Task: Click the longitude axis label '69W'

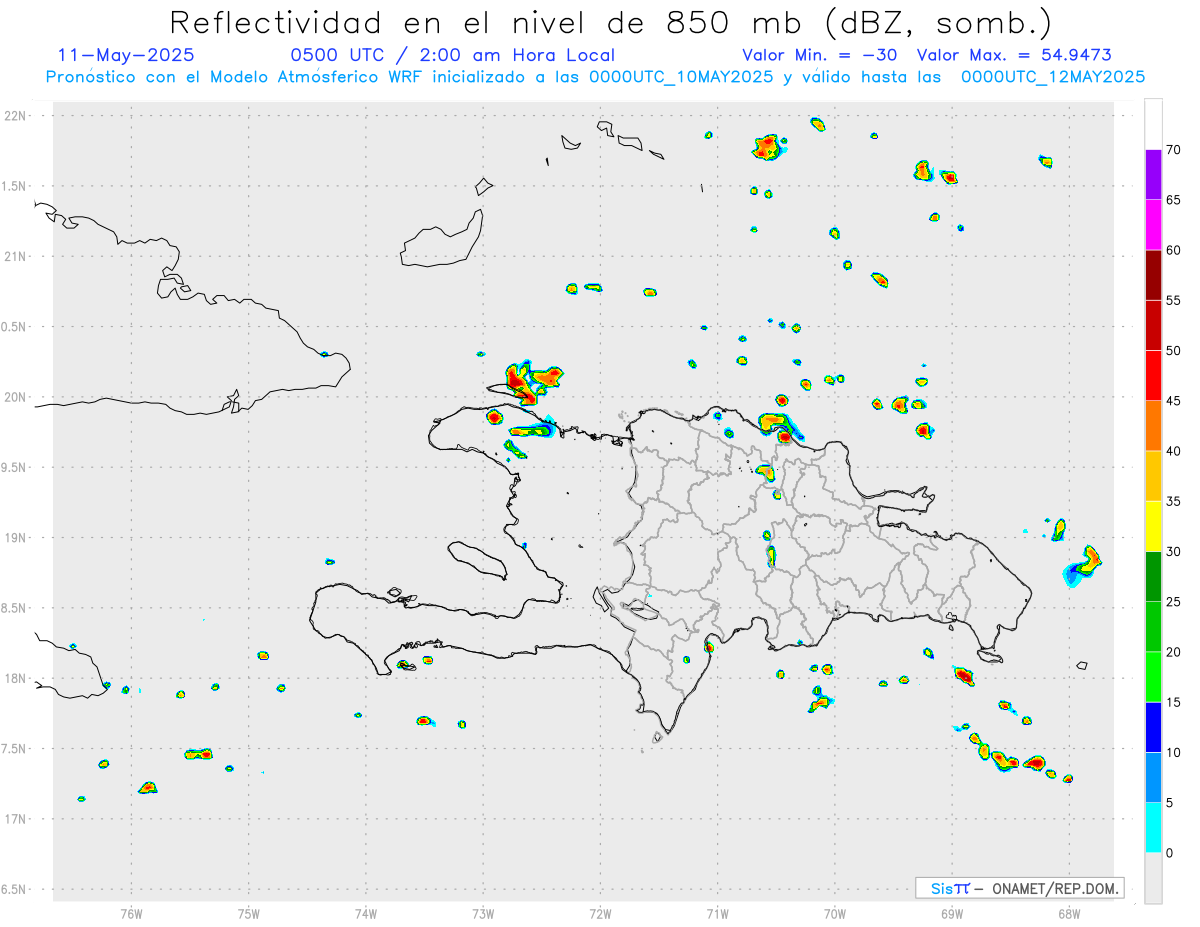Action: click(x=951, y=914)
